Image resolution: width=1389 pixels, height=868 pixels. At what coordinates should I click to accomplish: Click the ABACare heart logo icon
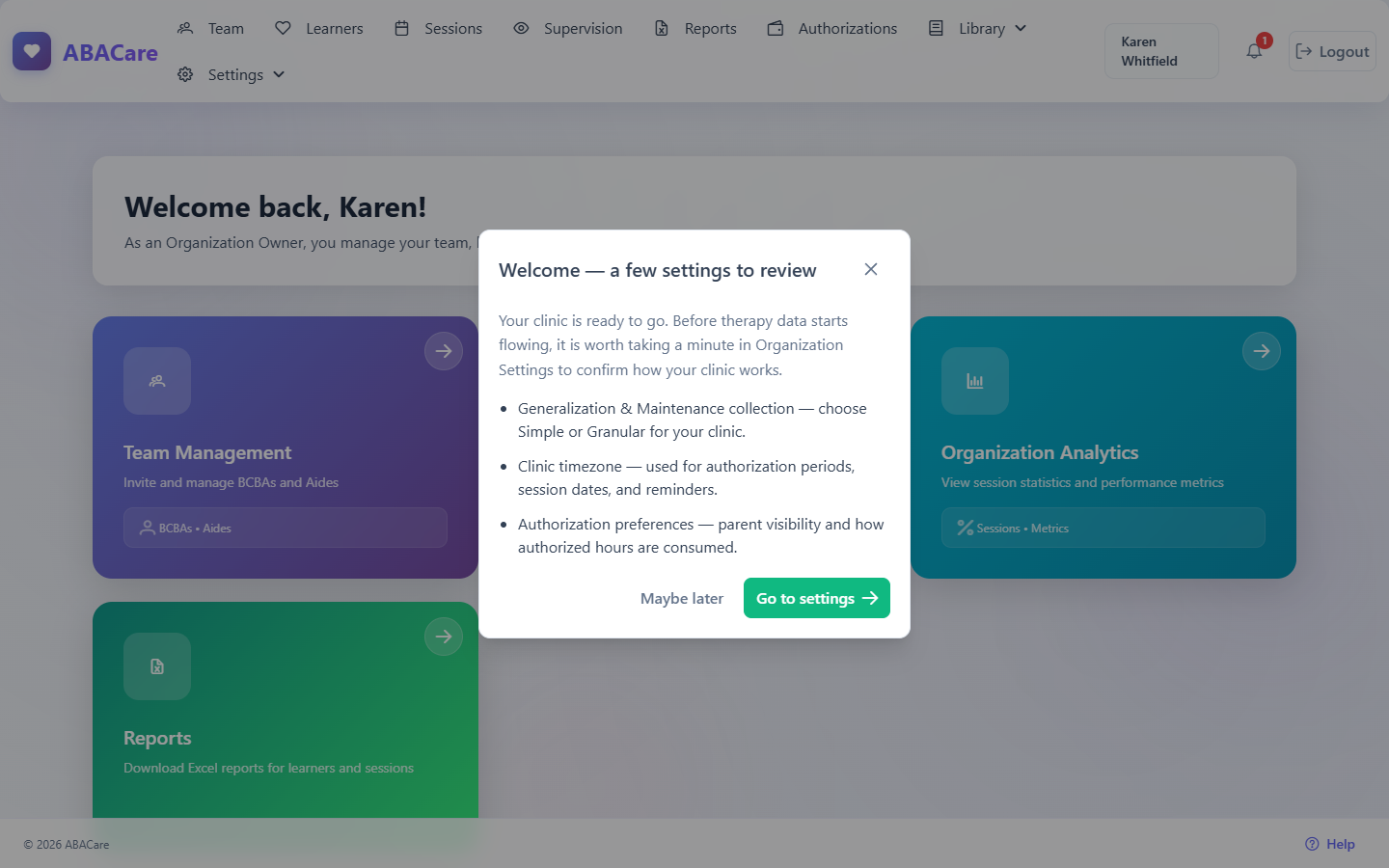(x=32, y=51)
